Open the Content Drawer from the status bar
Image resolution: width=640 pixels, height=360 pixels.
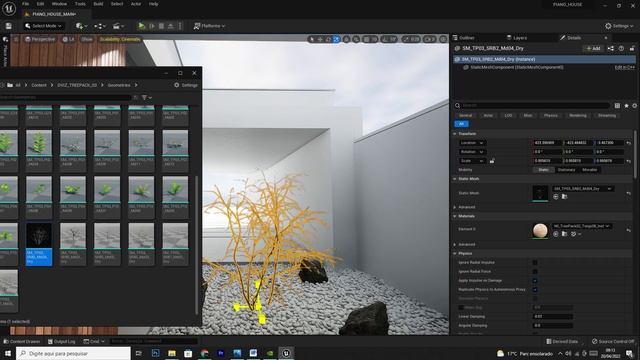[22, 341]
